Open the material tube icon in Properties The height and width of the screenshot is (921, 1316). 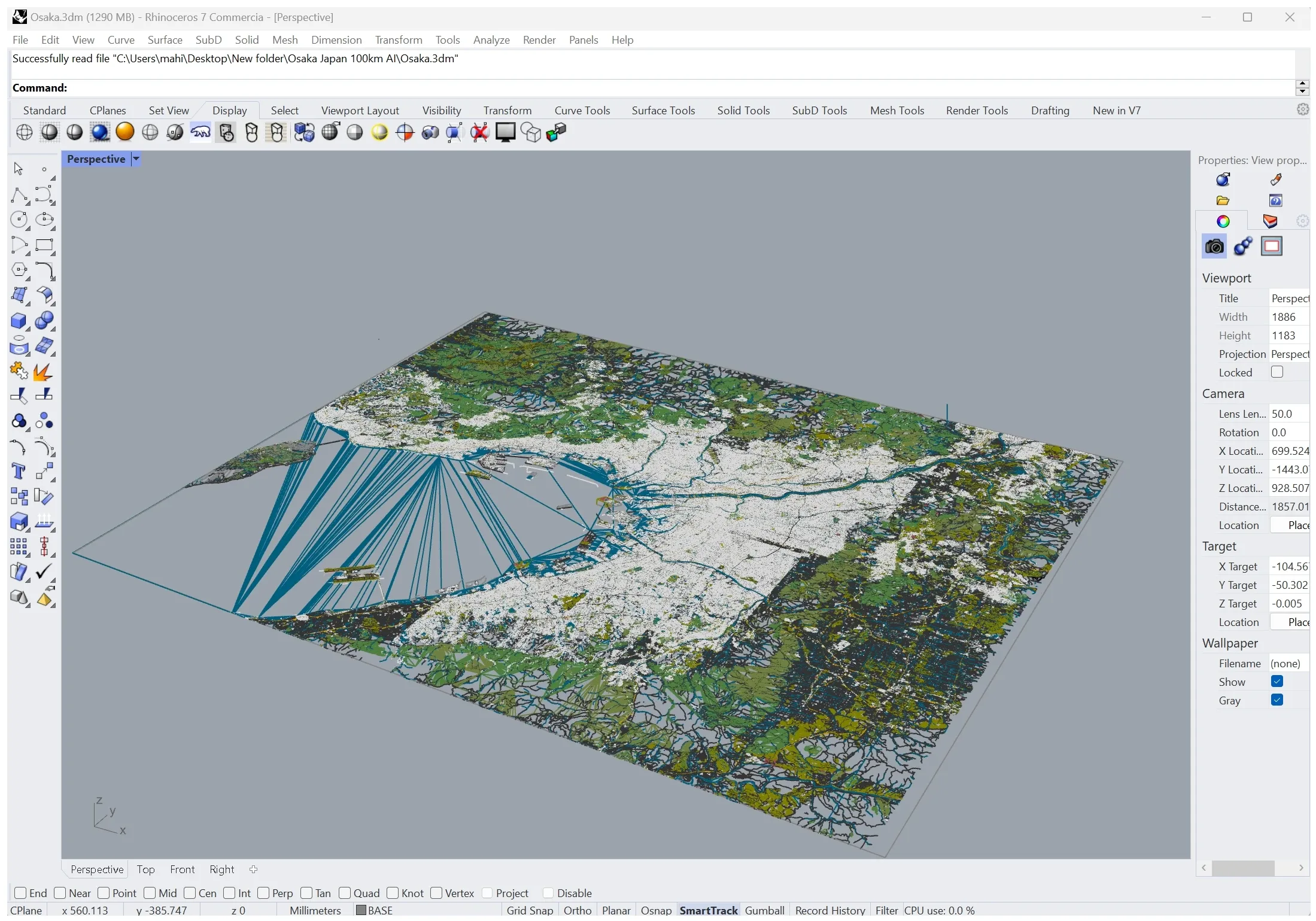1277,180
